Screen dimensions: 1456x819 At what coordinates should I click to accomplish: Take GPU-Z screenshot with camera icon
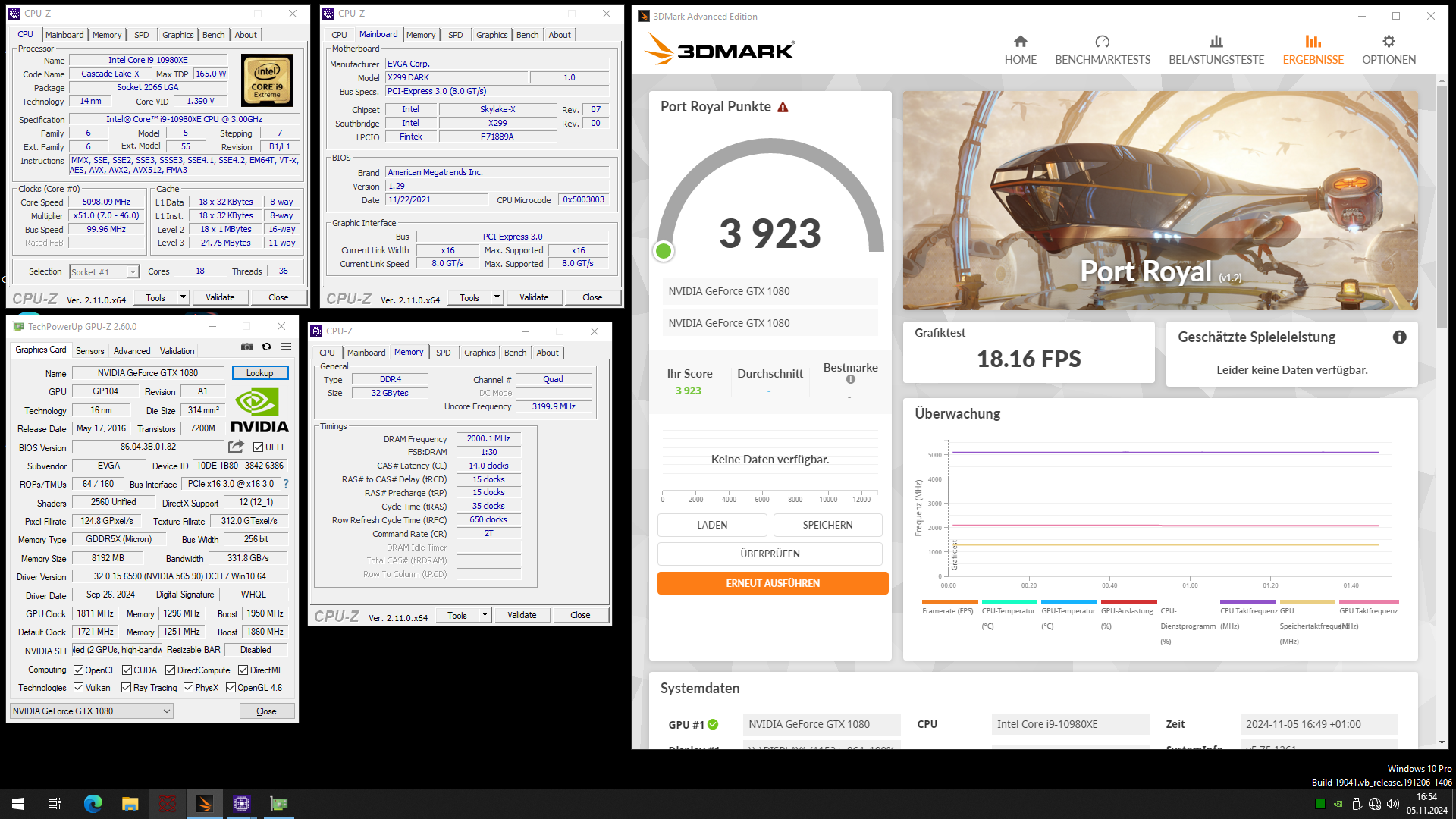(x=247, y=347)
